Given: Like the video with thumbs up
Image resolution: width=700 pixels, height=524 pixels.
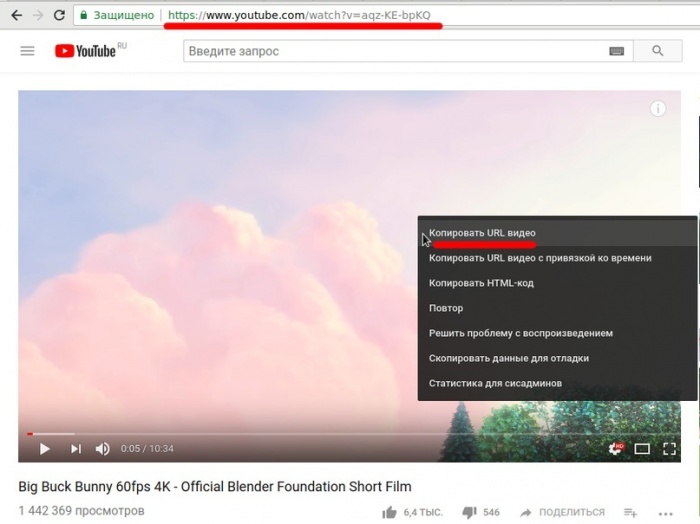Looking at the screenshot, I should 389,512.
